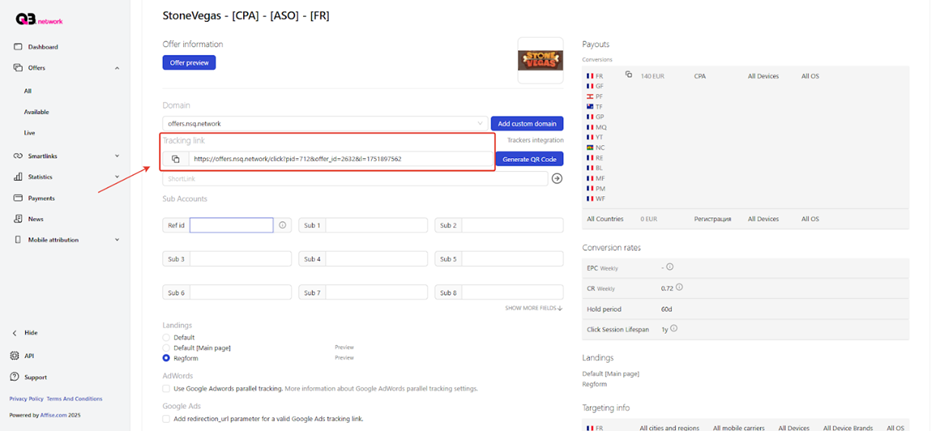Enable Google Adwords parallel tracking checkbox

click(x=166, y=388)
